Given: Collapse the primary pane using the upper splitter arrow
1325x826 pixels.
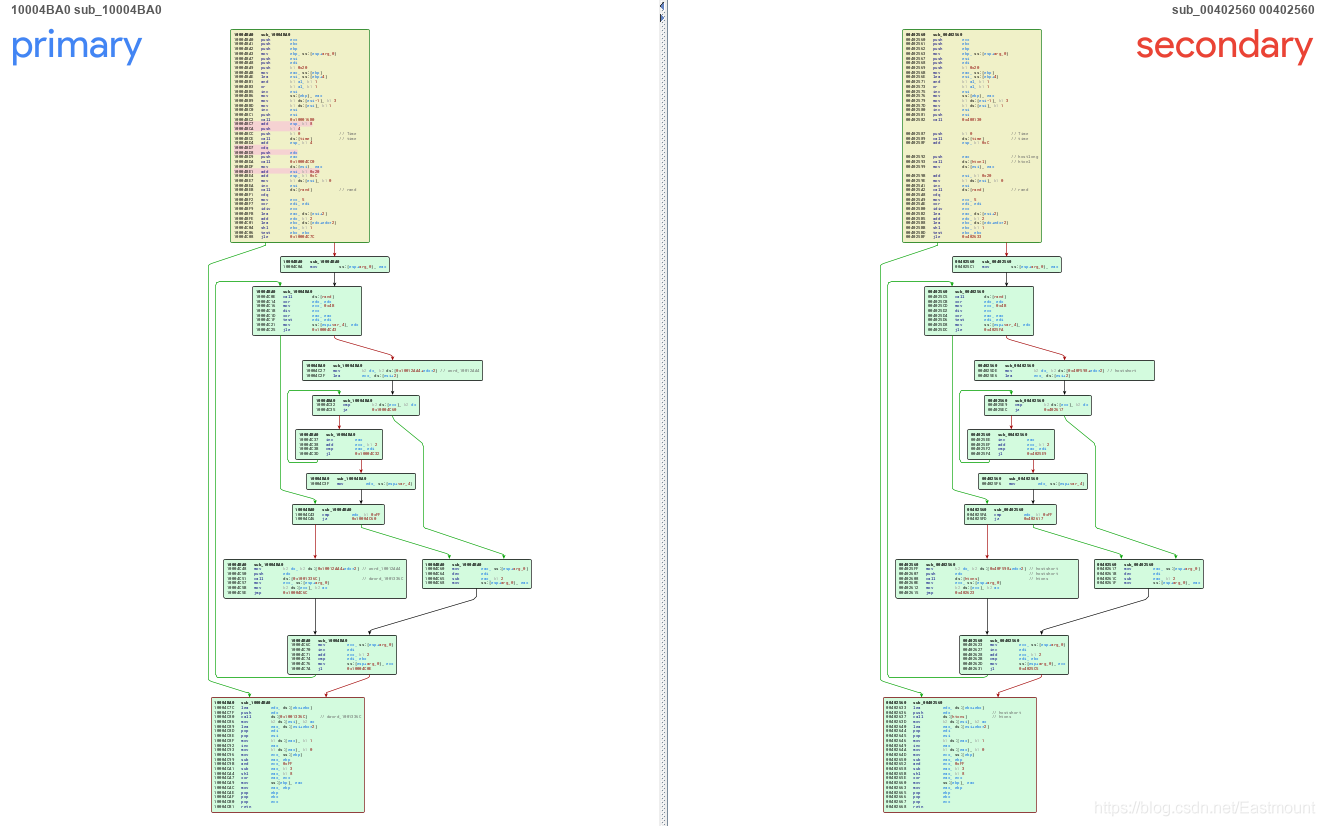Looking at the screenshot, I should pyautogui.click(x=662, y=6).
